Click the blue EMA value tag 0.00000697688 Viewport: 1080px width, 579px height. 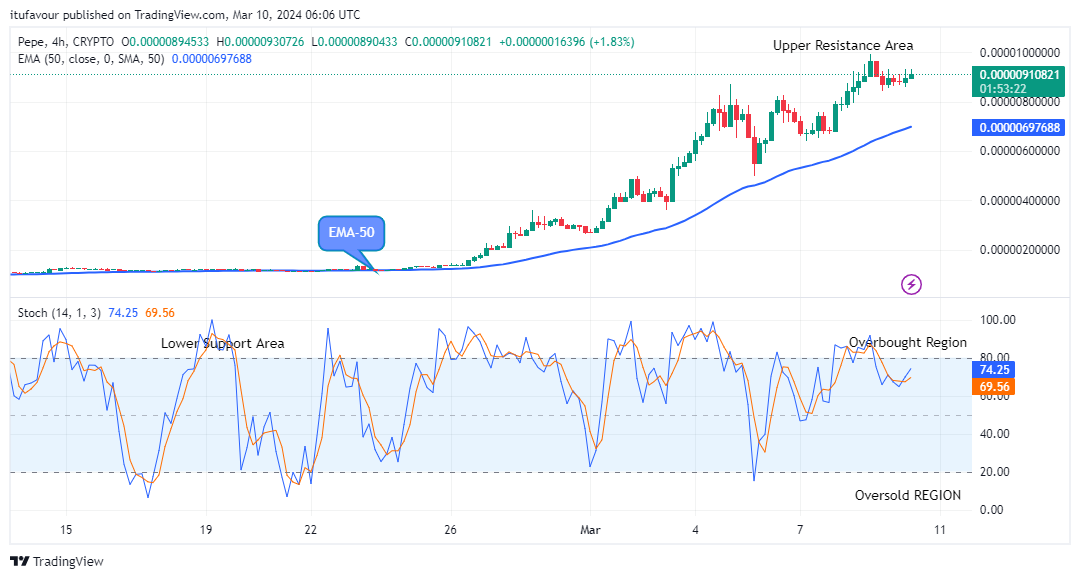pyautogui.click(x=1019, y=127)
